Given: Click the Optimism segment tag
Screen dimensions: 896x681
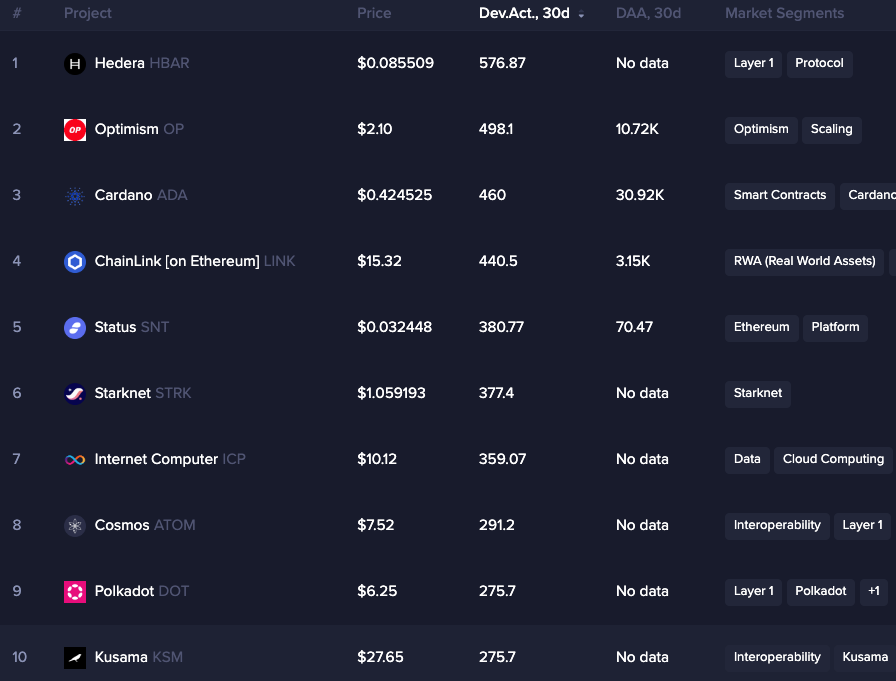Looking at the screenshot, I should (761, 130).
